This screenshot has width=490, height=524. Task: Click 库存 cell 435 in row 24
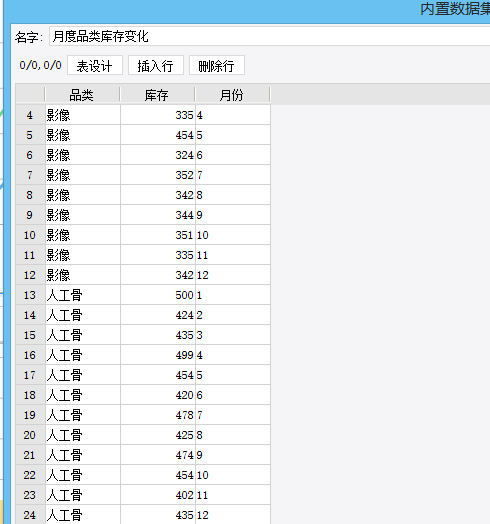tap(158, 515)
